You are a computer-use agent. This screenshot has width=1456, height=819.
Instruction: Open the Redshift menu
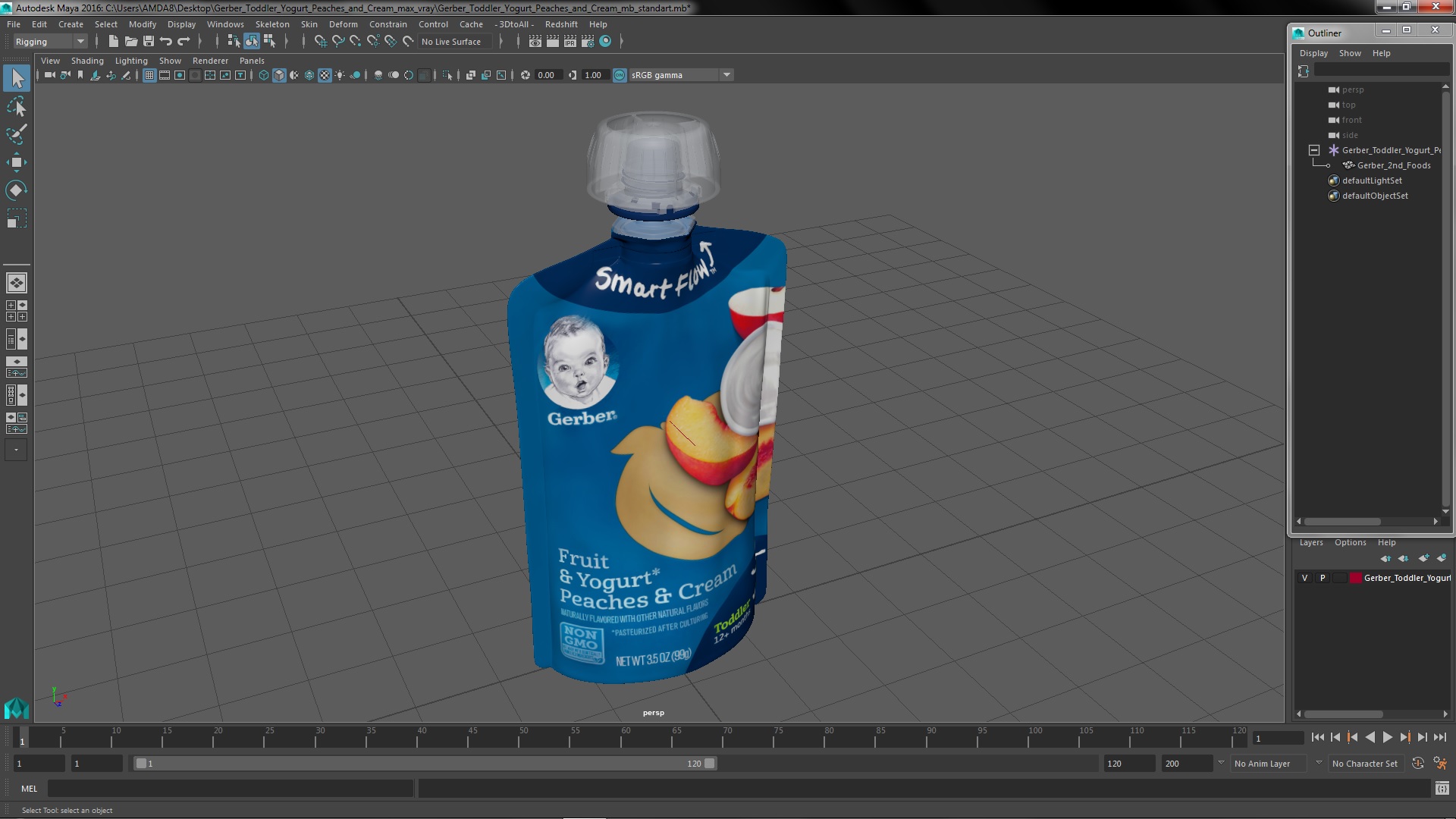561,24
